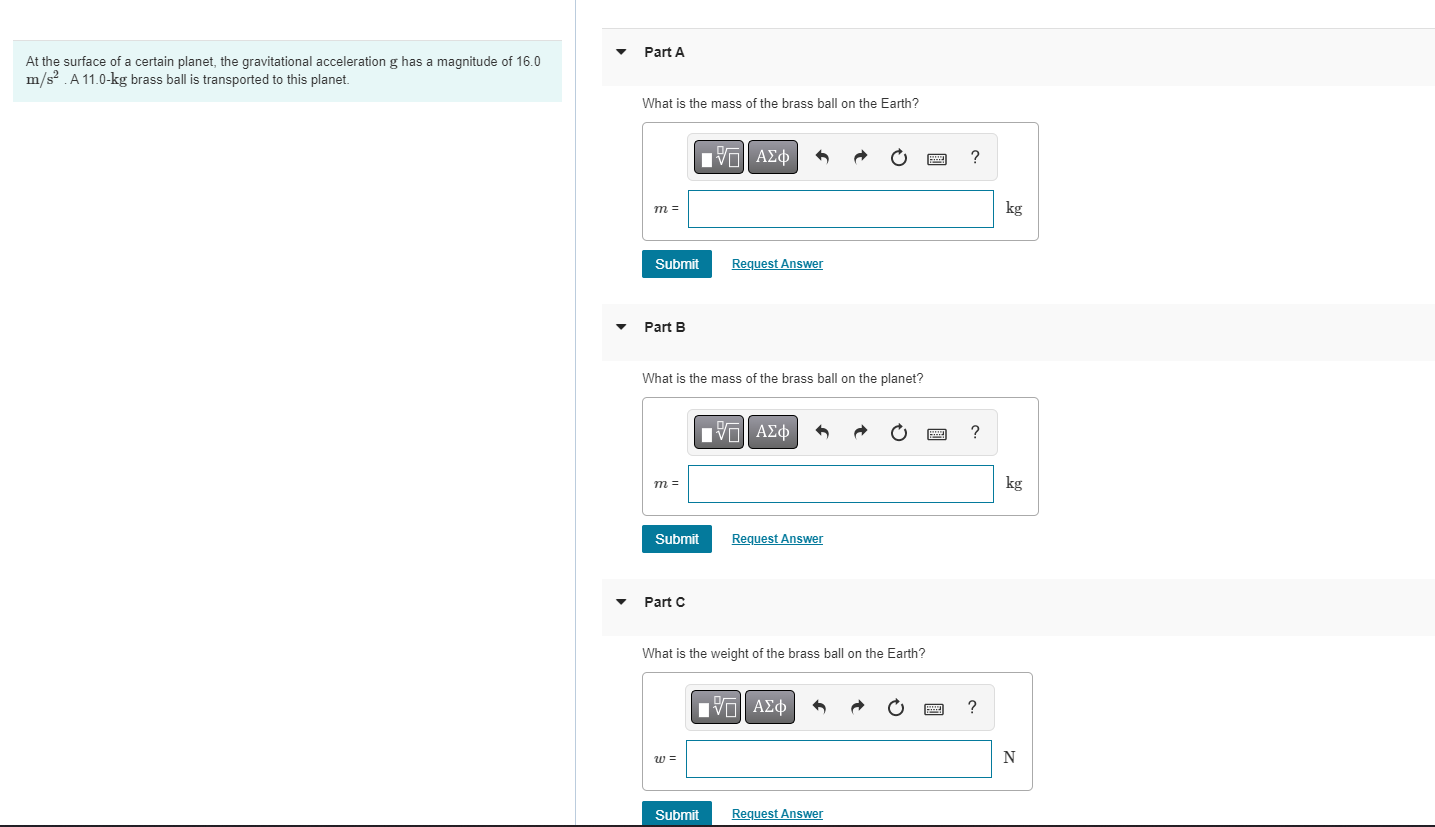Click question 'What is the weight of the brass ball on the Earth?'

click(784, 653)
